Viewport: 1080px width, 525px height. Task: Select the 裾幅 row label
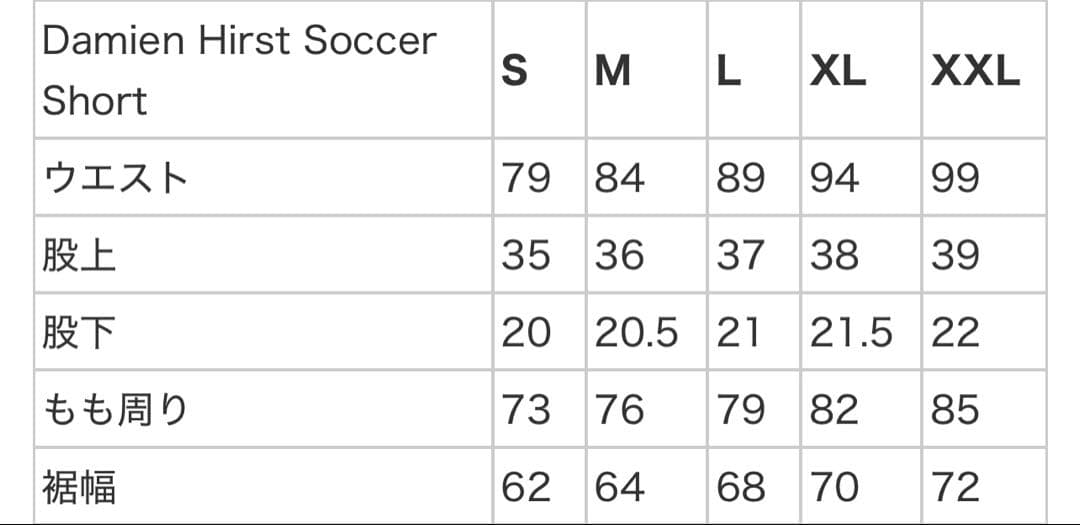click(80, 487)
